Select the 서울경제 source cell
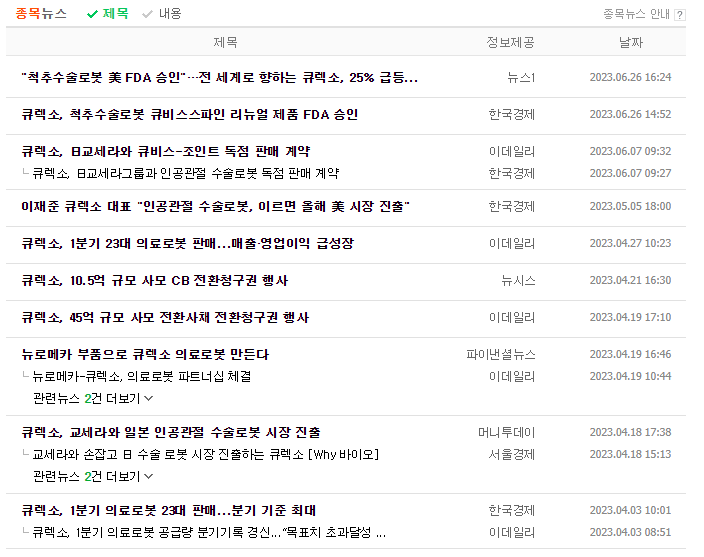 point(512,454)
